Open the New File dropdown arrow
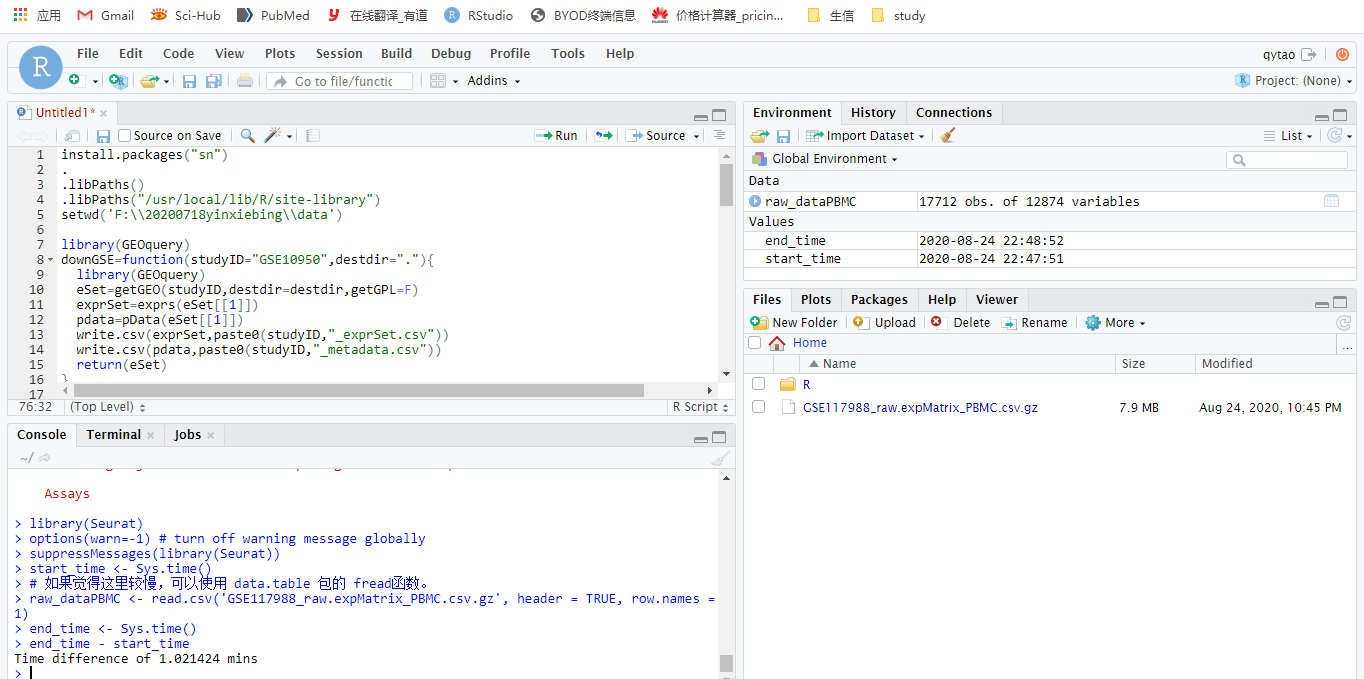Screen dimensions: 1364x679 (x=96, y=81)
